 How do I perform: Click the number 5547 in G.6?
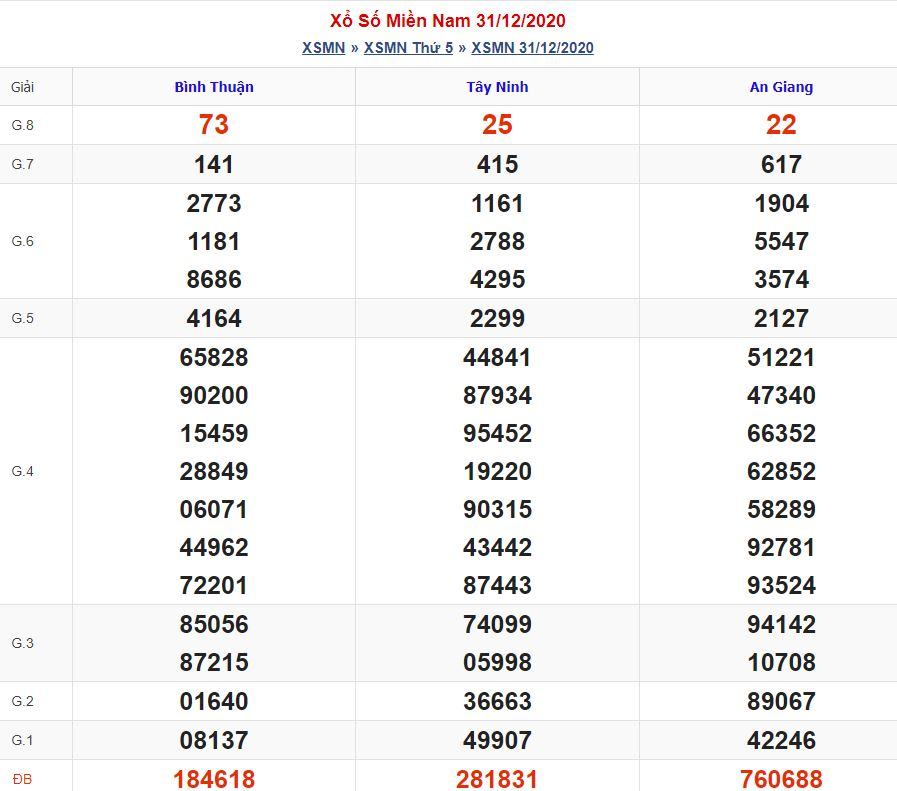pos(781,241)
